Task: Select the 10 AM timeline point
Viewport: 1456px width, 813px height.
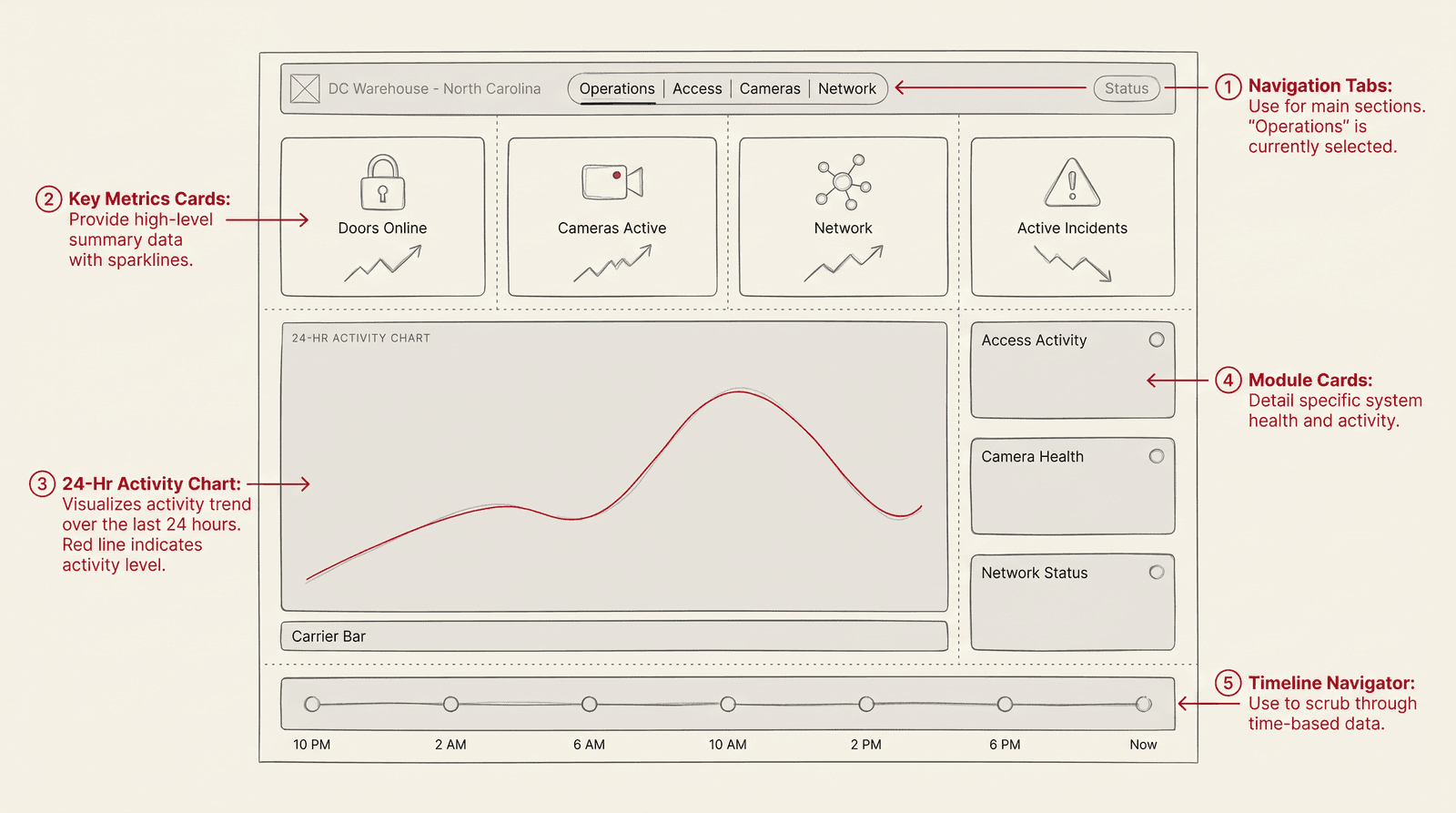Action: pos(728,704)
